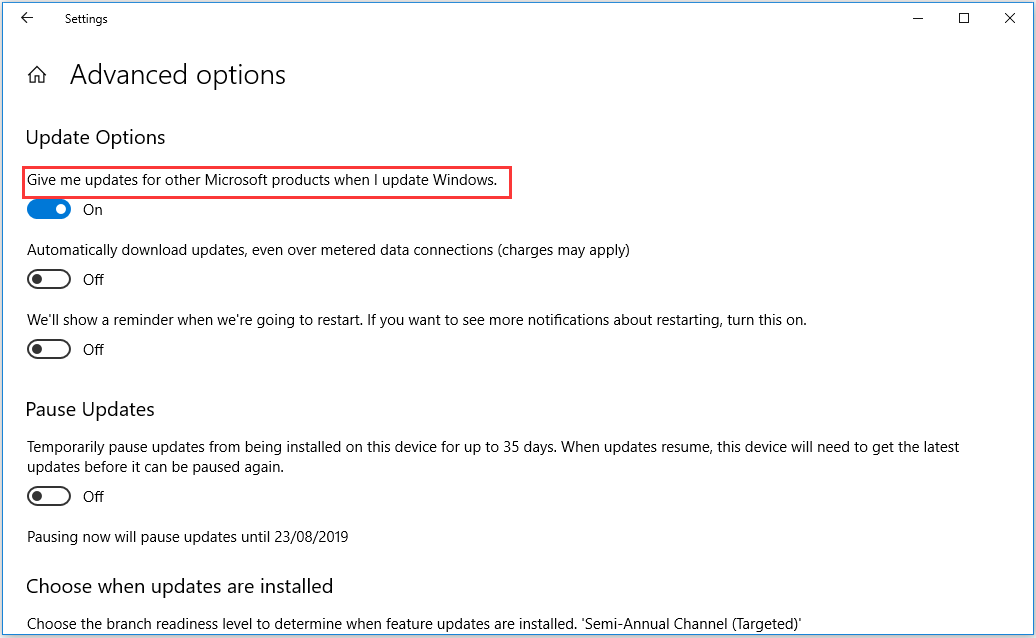The width and height of the screenshot is (1036, 638).
Task: Click 'Automatically download updates' description text
Action: coord(328,250)
